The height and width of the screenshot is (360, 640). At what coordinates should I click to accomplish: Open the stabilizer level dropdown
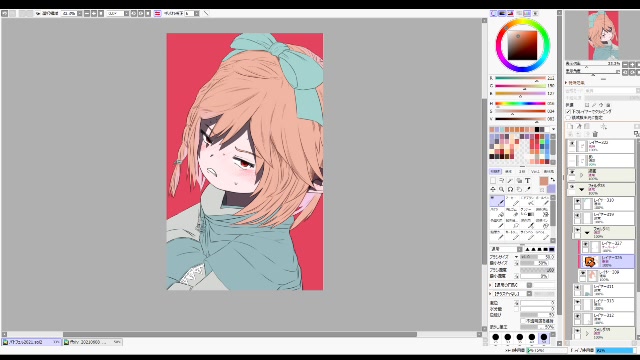pos(196,13)
